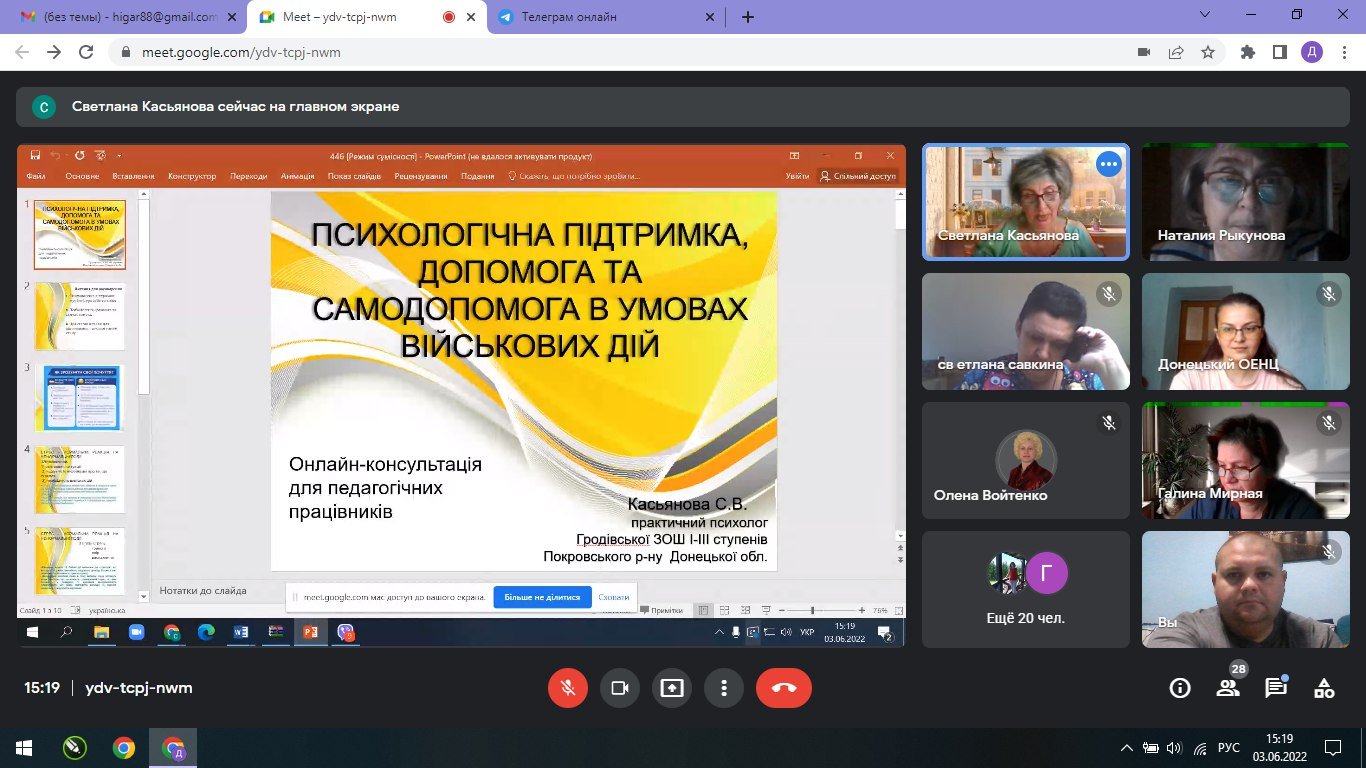Viewport: 1366px width, 768px height.
Task: Open the Chrome extensions puzzle icon
Action: (1247, 52)
